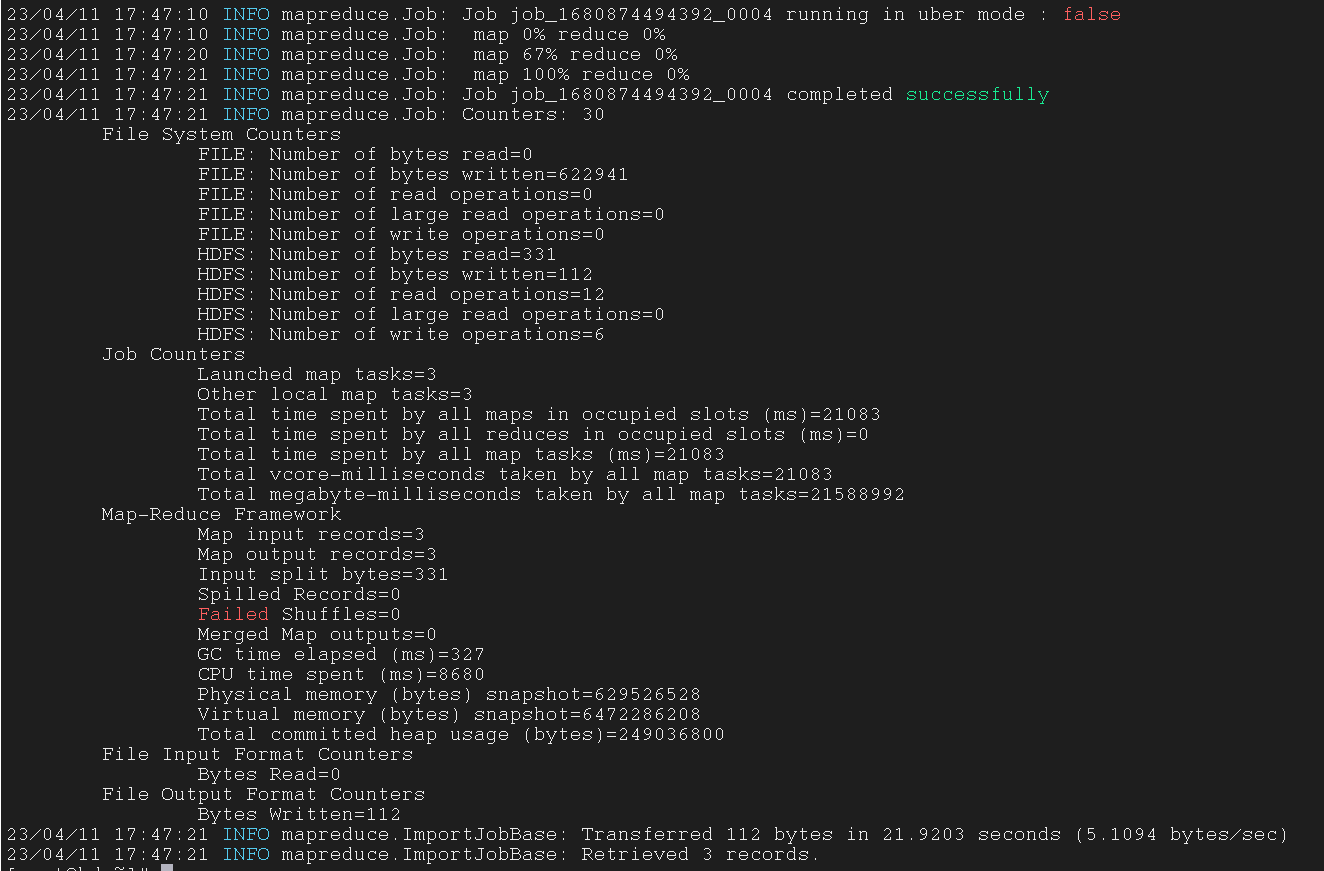
Task: Click the 'Job Counters' heading
Action: click(173, 355)
